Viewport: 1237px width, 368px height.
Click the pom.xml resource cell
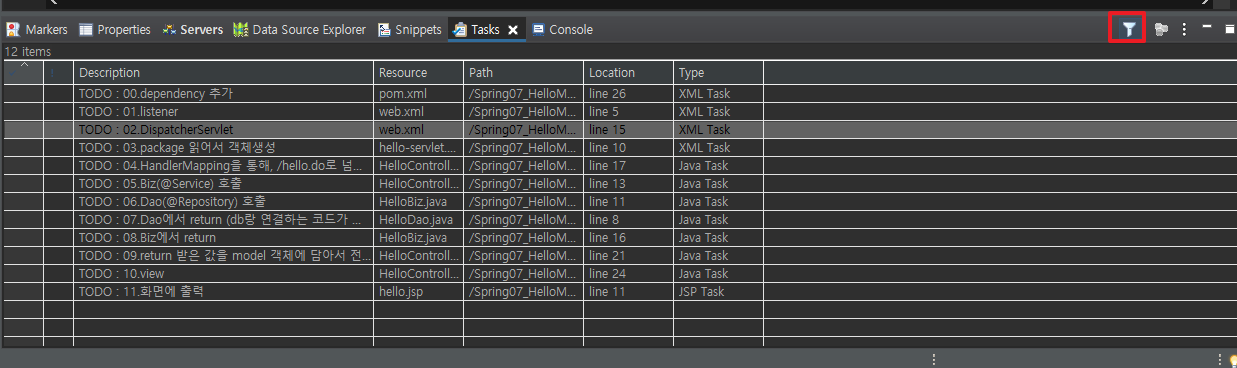point(419,93)
